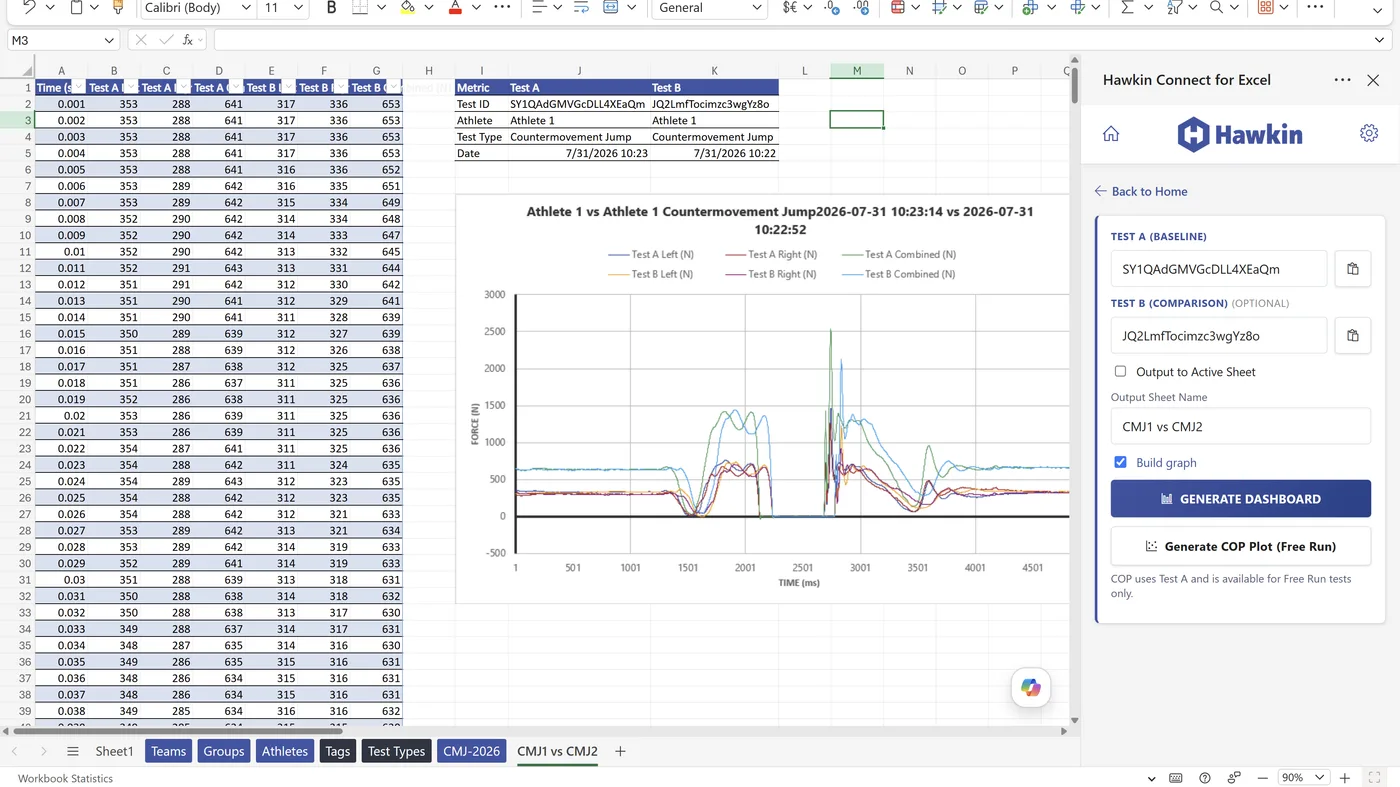The image size is (1400, 787).
Task: Click the Find magnifier icon
Action: coord(1216,7)
